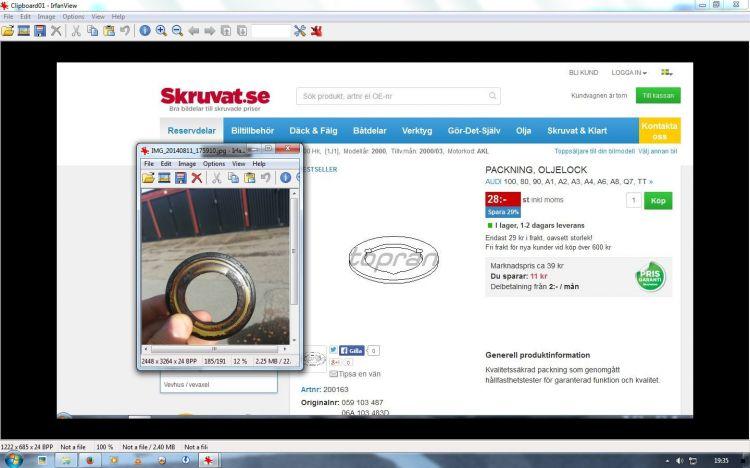The width and height of the screenshot is (750, 468).
Task: Click Copy icon in Clipboard01 window toolbar
Action: (x=92, y=31)
